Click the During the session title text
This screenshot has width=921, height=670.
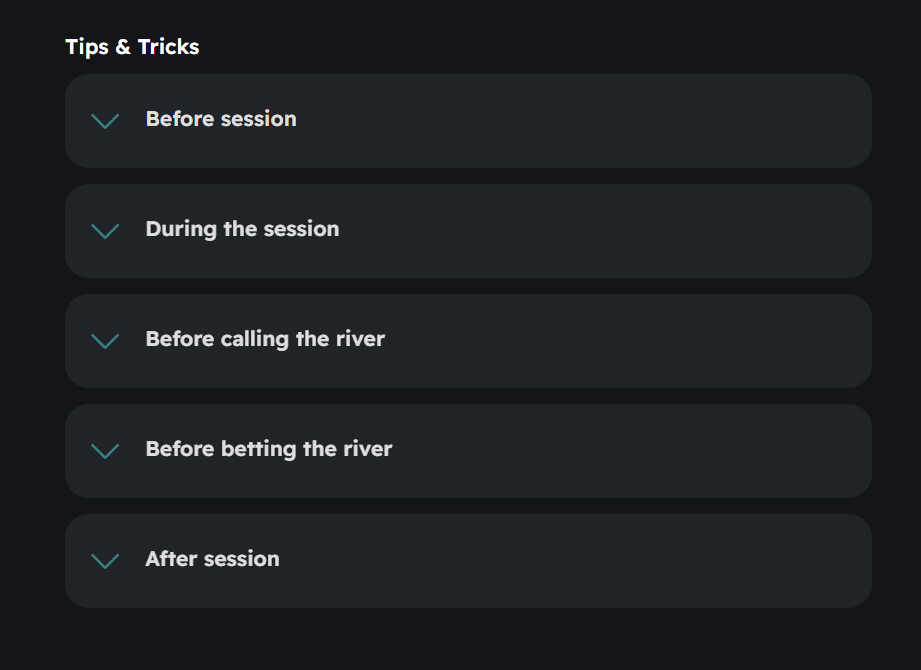[242, 229]
